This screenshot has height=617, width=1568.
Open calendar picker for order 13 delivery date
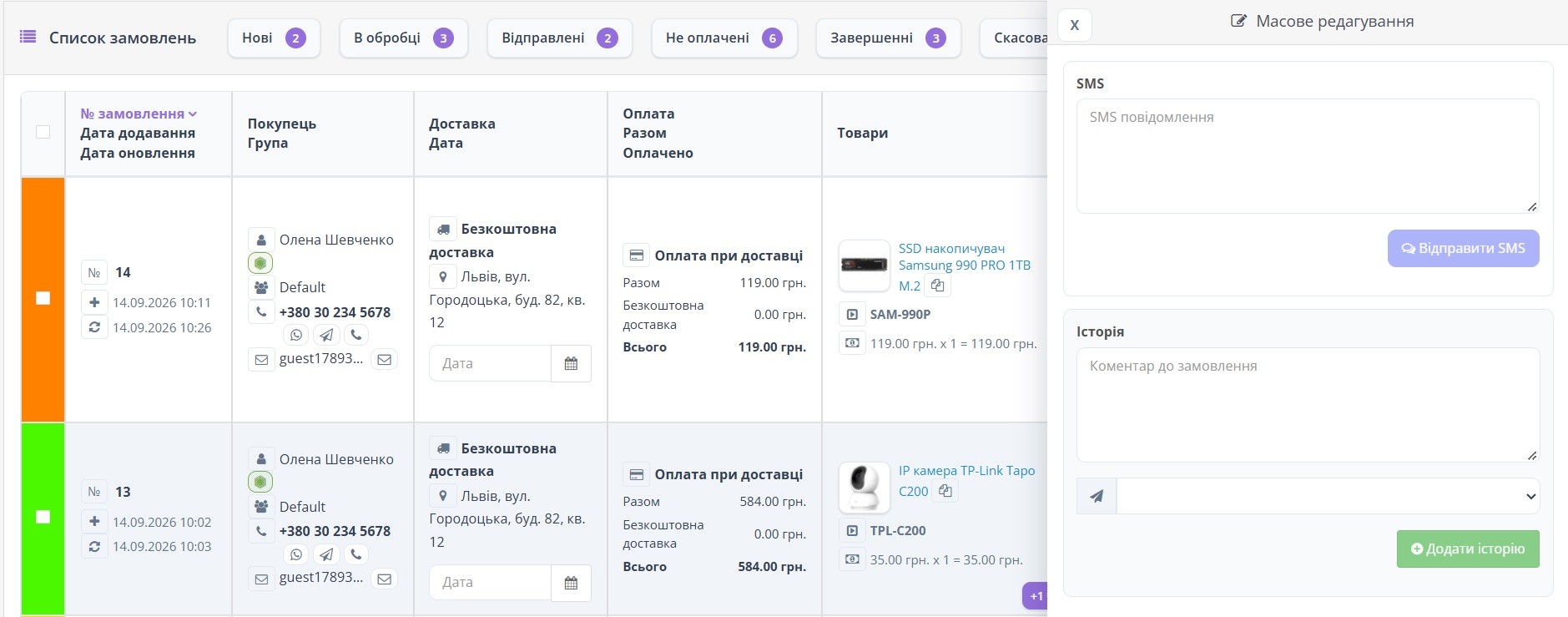(x=571, y=583)
